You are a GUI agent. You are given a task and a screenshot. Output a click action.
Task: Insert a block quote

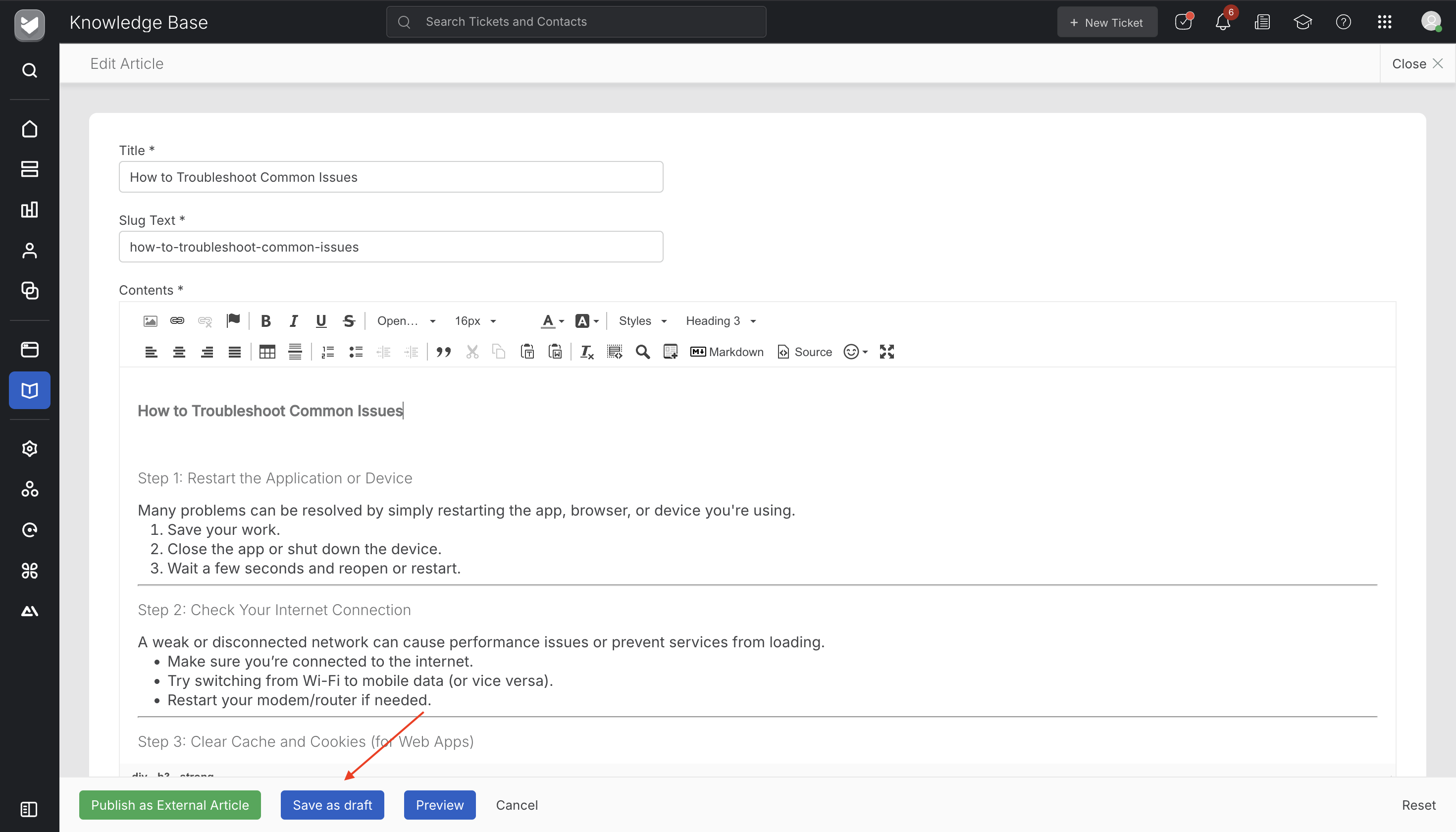coord(443,352)
